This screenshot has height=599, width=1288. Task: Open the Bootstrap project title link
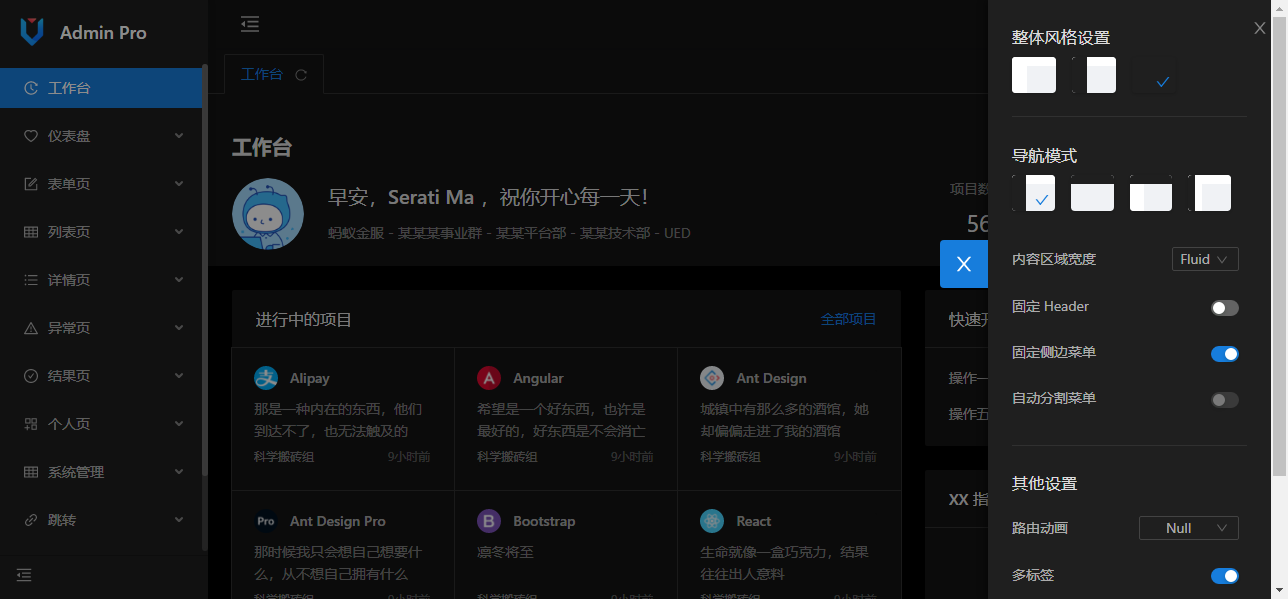pyautogui.click(x=544, y=521)
